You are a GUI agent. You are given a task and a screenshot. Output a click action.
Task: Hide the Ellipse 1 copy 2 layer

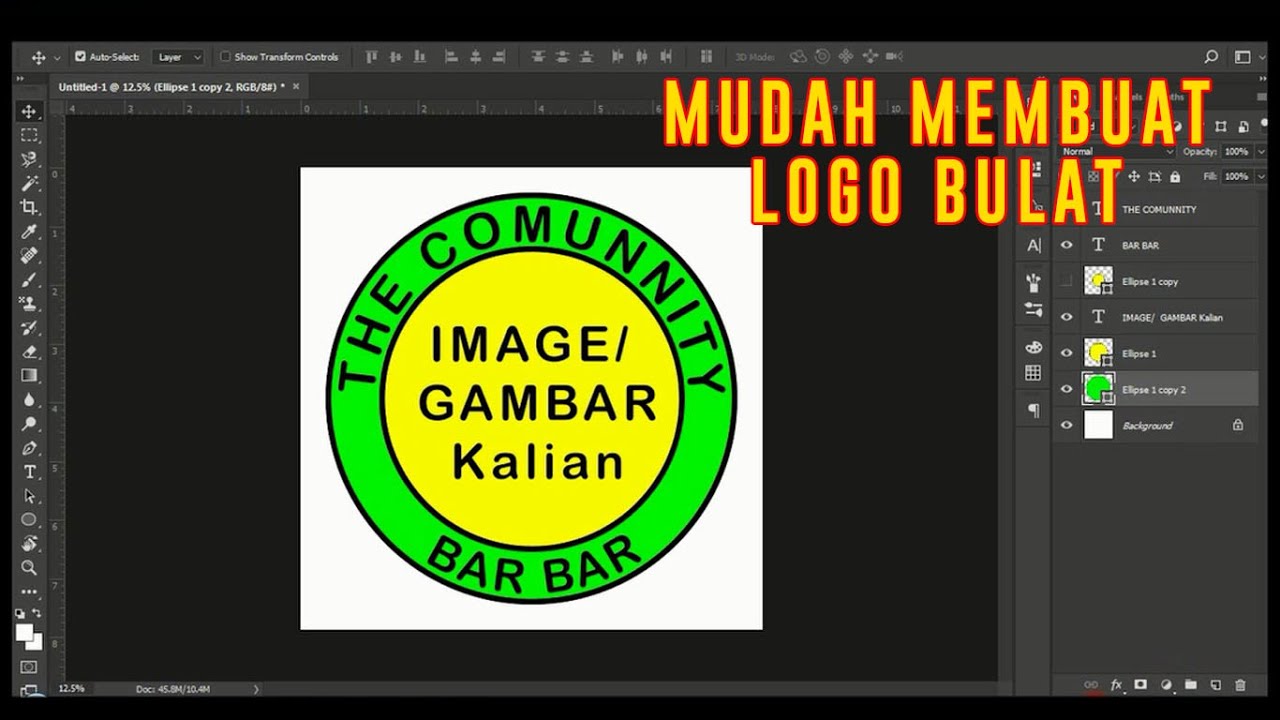click(x=1066, y=389)
